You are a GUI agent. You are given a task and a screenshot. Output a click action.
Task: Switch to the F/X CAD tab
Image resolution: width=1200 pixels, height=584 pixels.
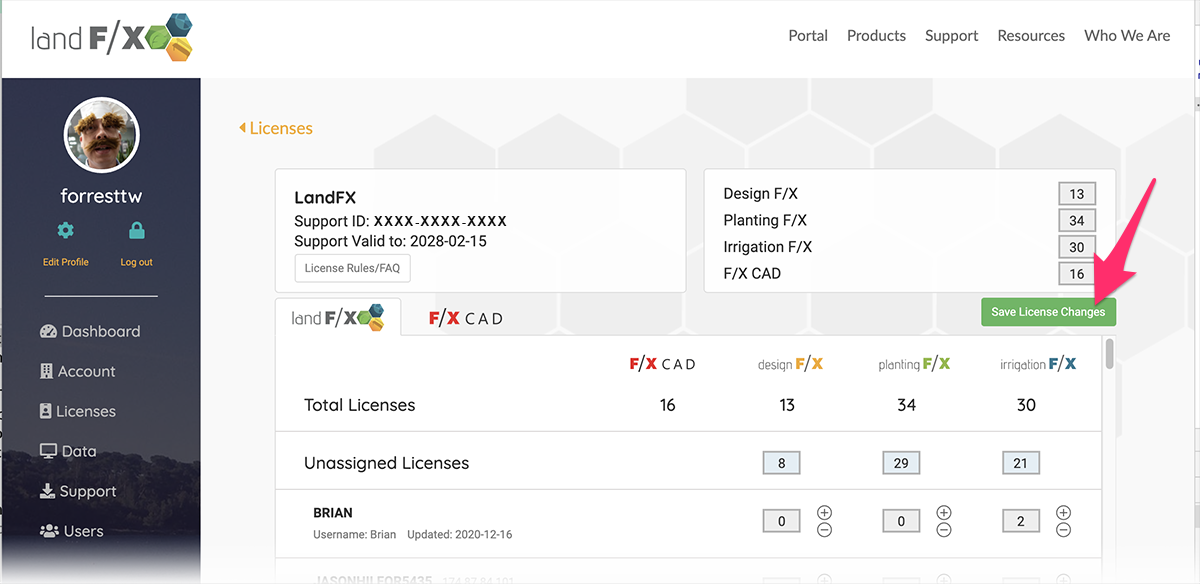[466, 318]
